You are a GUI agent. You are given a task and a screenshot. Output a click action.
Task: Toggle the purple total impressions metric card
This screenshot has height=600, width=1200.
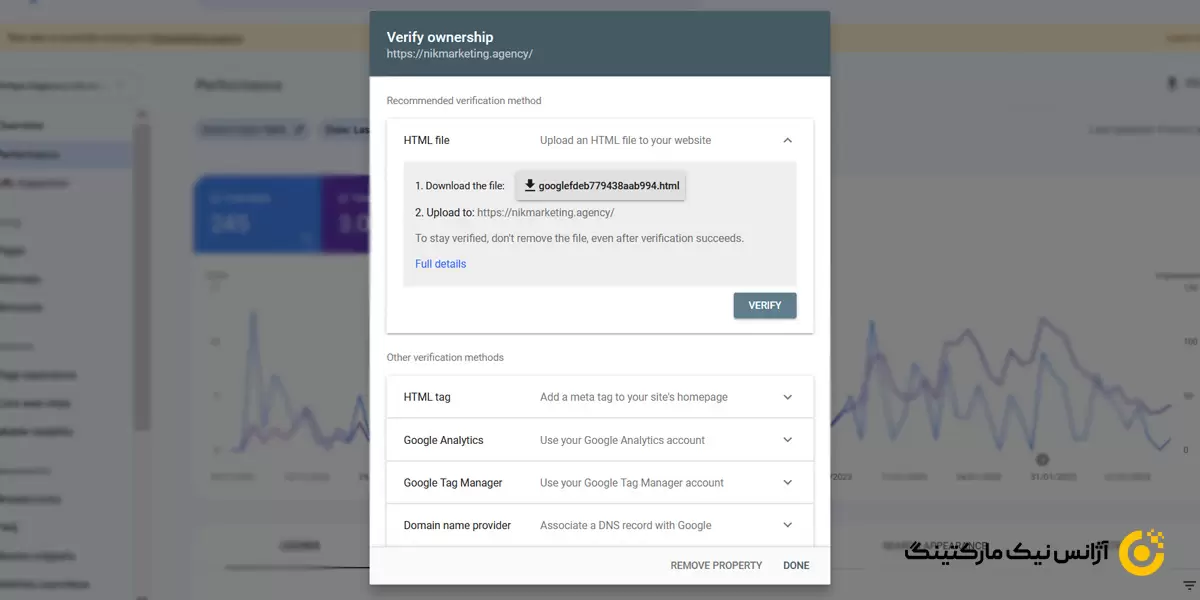345,214
